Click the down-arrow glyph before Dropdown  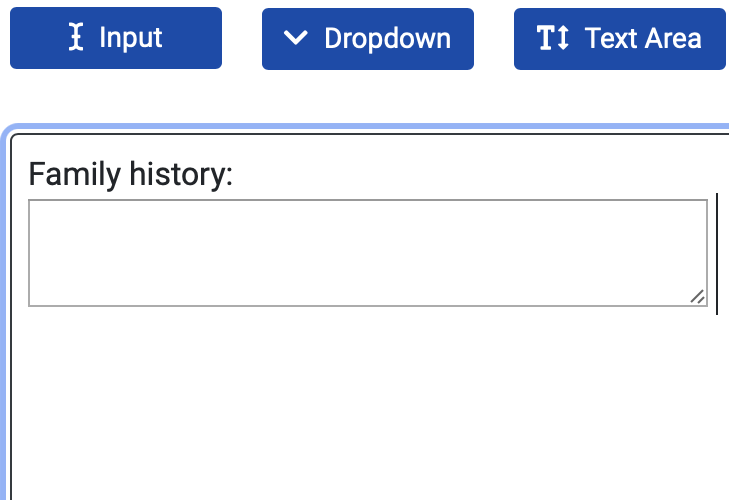point(296,38)
